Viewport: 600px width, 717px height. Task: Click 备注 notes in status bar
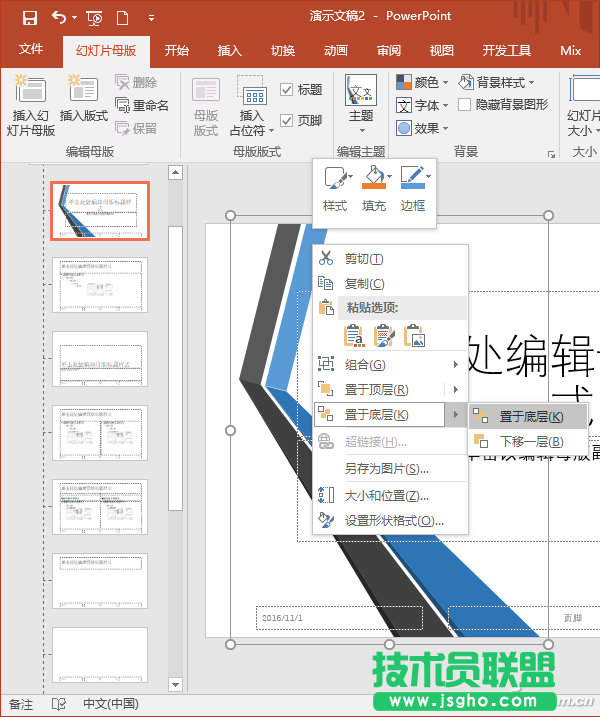(20, 704)
